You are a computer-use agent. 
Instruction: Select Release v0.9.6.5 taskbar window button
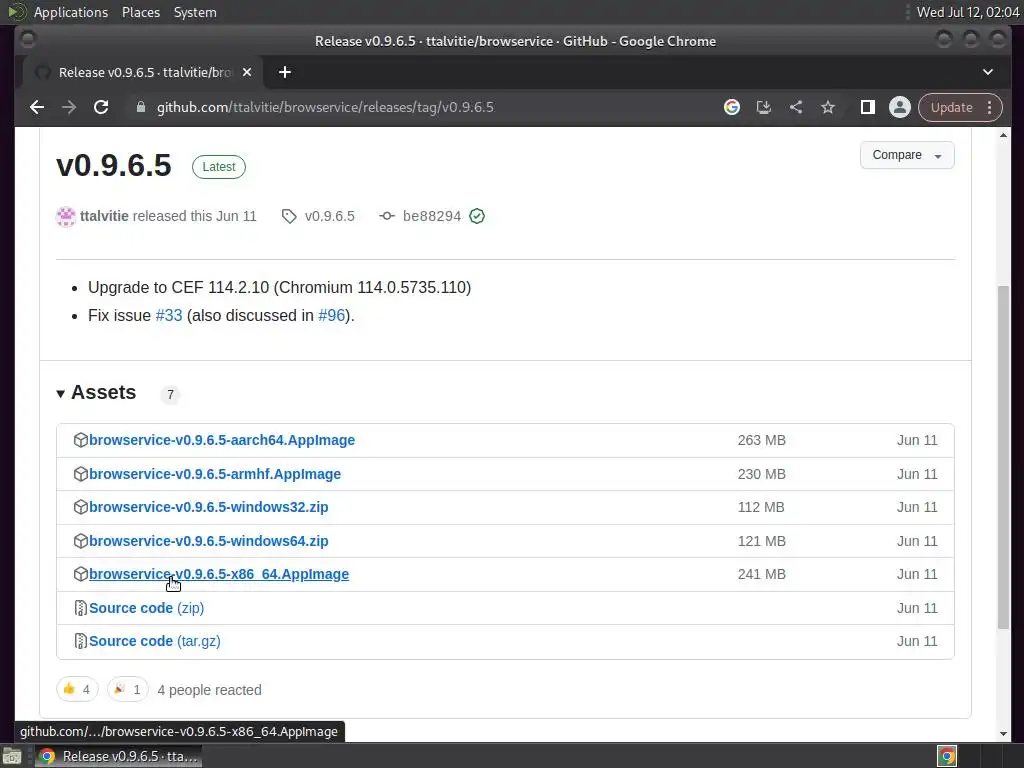[x=118, y=756]
